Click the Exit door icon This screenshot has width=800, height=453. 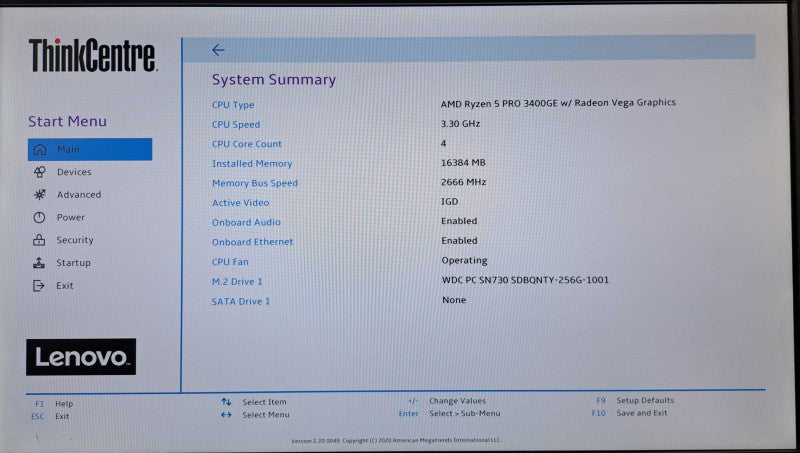click(39, 286)
